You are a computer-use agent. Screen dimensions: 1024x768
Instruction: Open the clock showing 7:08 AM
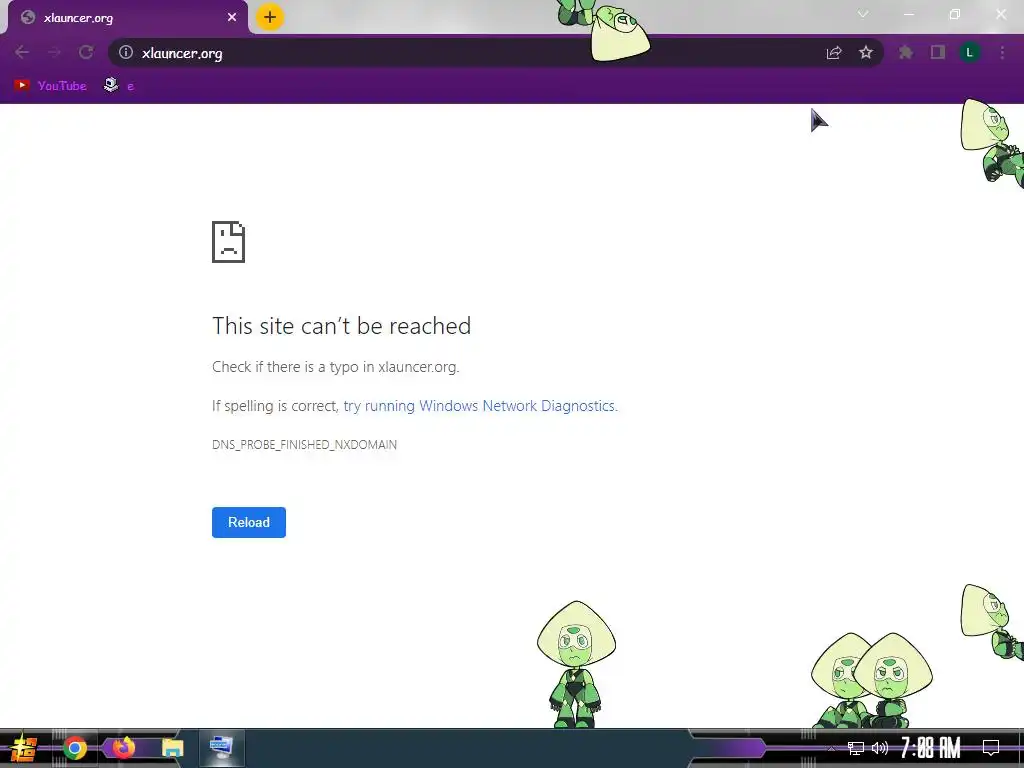click(931, 748)
